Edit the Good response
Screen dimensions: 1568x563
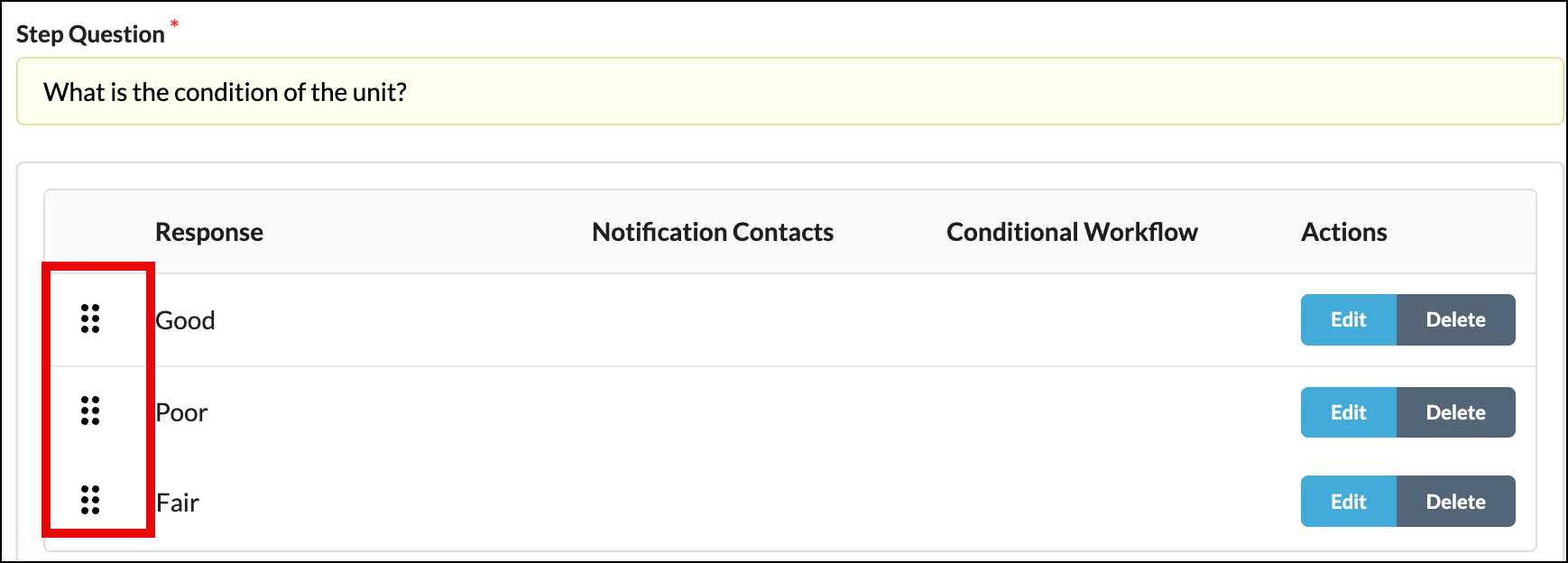coord(1348,319)
